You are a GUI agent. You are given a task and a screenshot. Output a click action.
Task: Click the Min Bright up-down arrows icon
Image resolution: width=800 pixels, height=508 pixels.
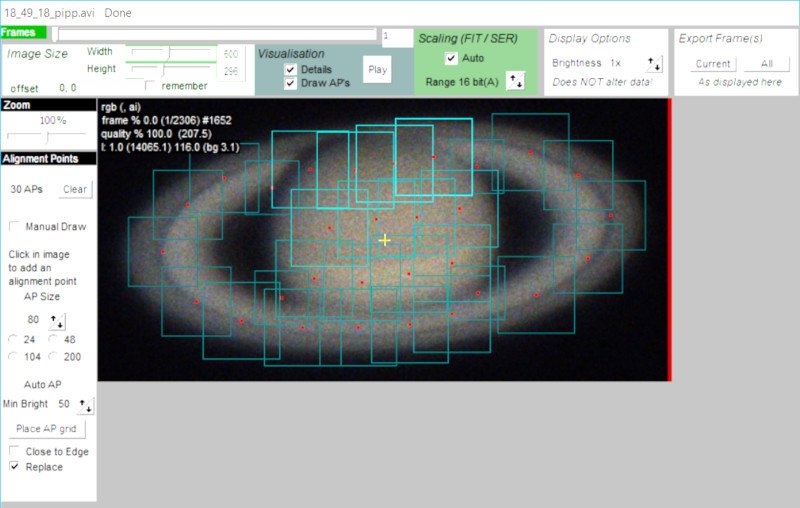coord(85,405)
